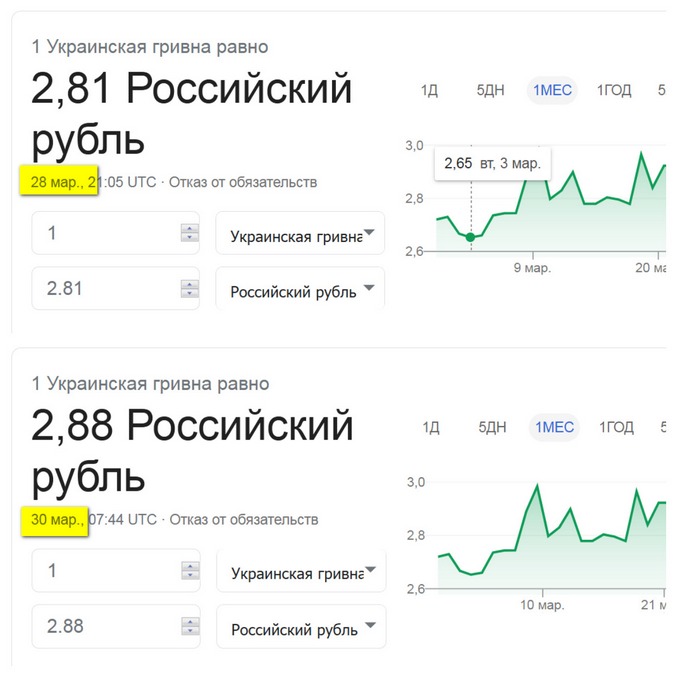Switch bottom chart to 5ДН range
The height and width of the screenshot is (675, 675).
coord(492,427)
